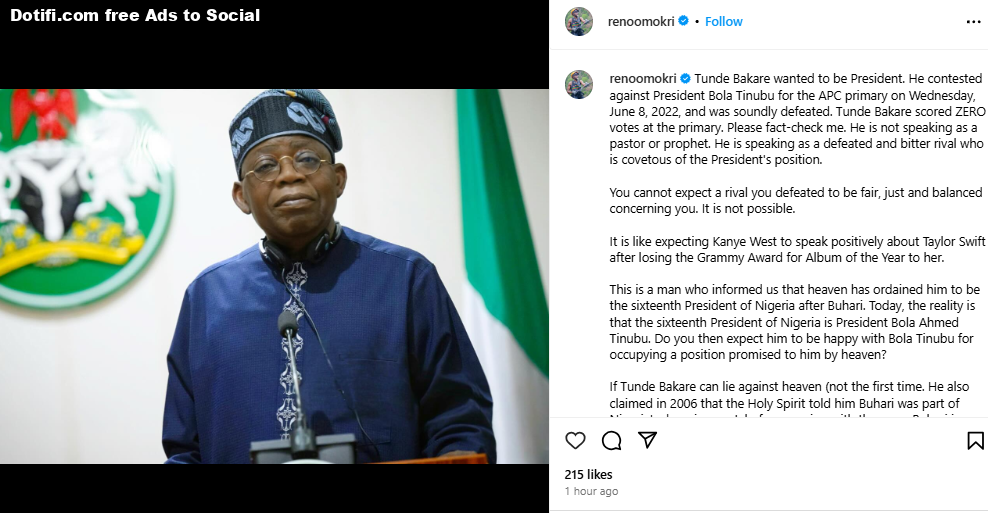Share the post via paper plane icon
988x513 pixels.
point(648,440)
